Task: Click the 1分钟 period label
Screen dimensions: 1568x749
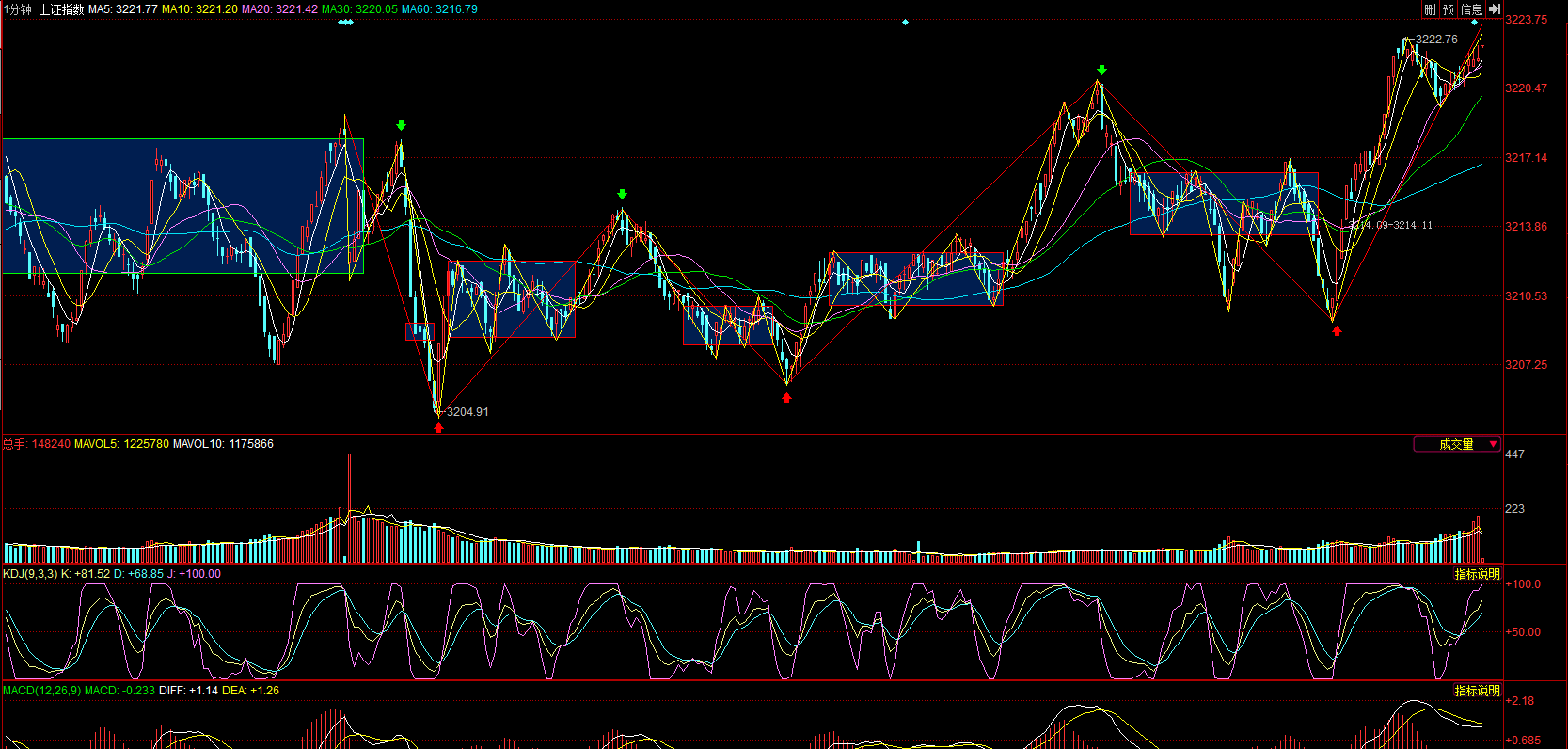Action: point(17,9)
